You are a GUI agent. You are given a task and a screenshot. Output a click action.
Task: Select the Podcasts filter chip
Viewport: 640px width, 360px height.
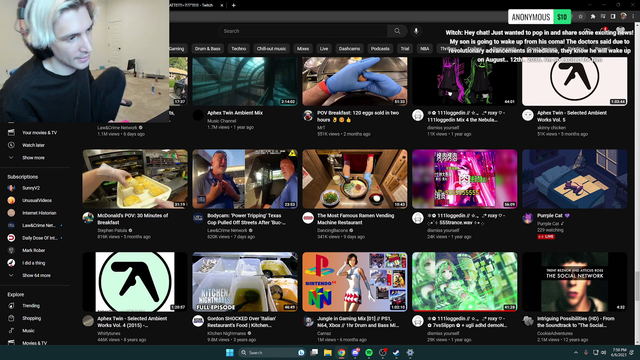coord(380,49)
